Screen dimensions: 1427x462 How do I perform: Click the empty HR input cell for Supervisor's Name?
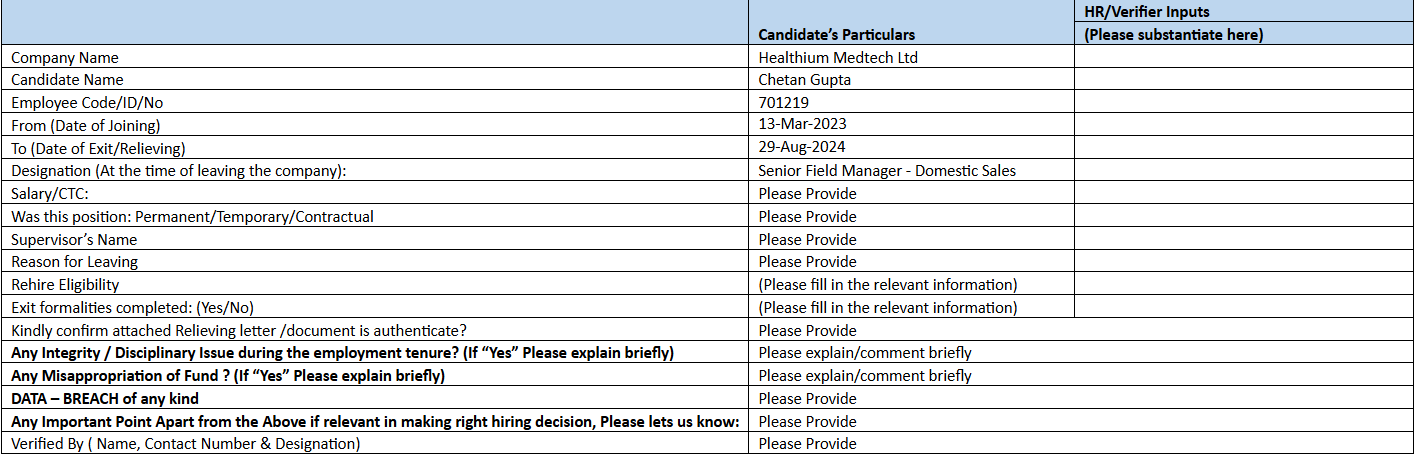[1244, 240]
